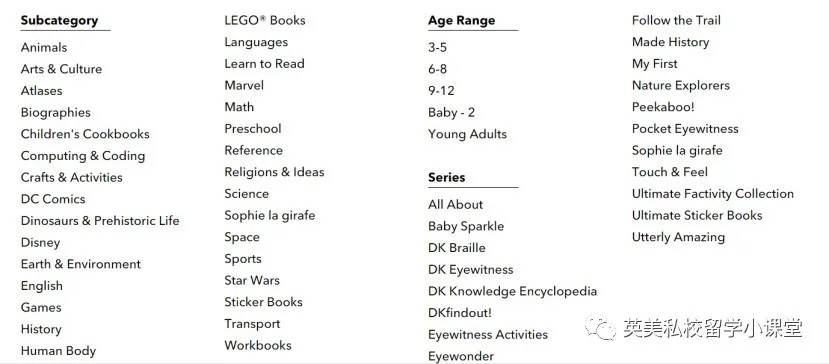Open Ultimate Factivity Collection series
Viewport: 829px width, 364px height.
[x=713, y=194]
